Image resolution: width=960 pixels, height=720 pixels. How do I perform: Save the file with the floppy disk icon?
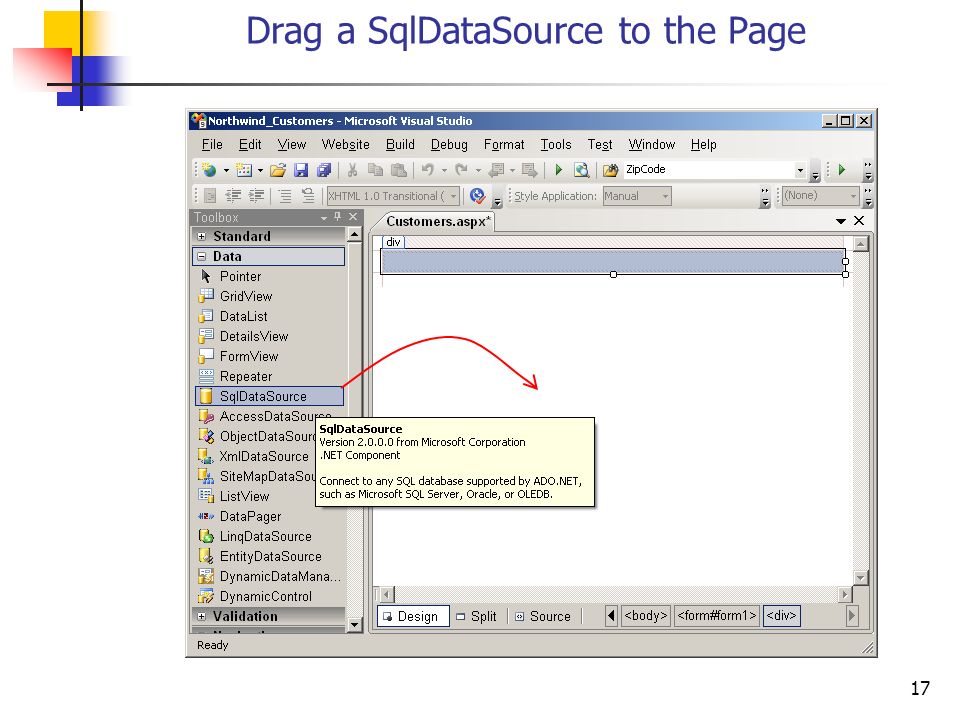pos(301,170)
